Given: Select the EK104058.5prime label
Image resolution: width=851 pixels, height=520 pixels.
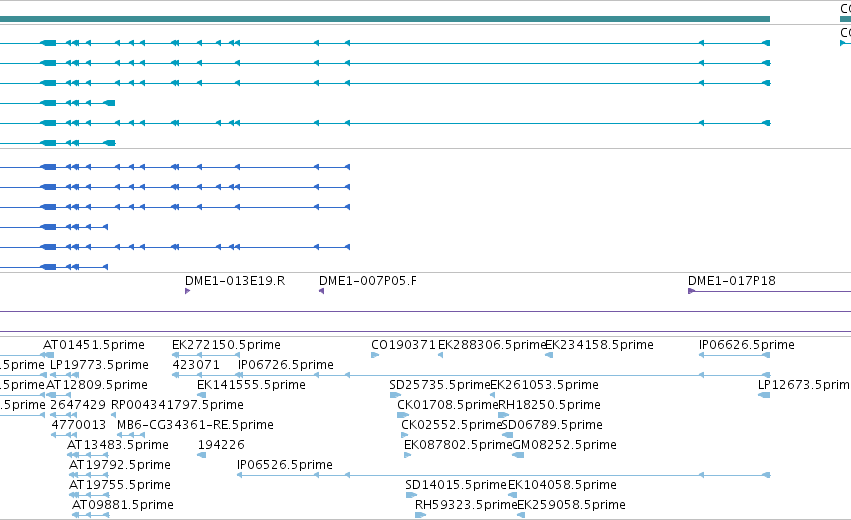Looking at the screenshot, I should pyautogui.click(x=562, y=485).
